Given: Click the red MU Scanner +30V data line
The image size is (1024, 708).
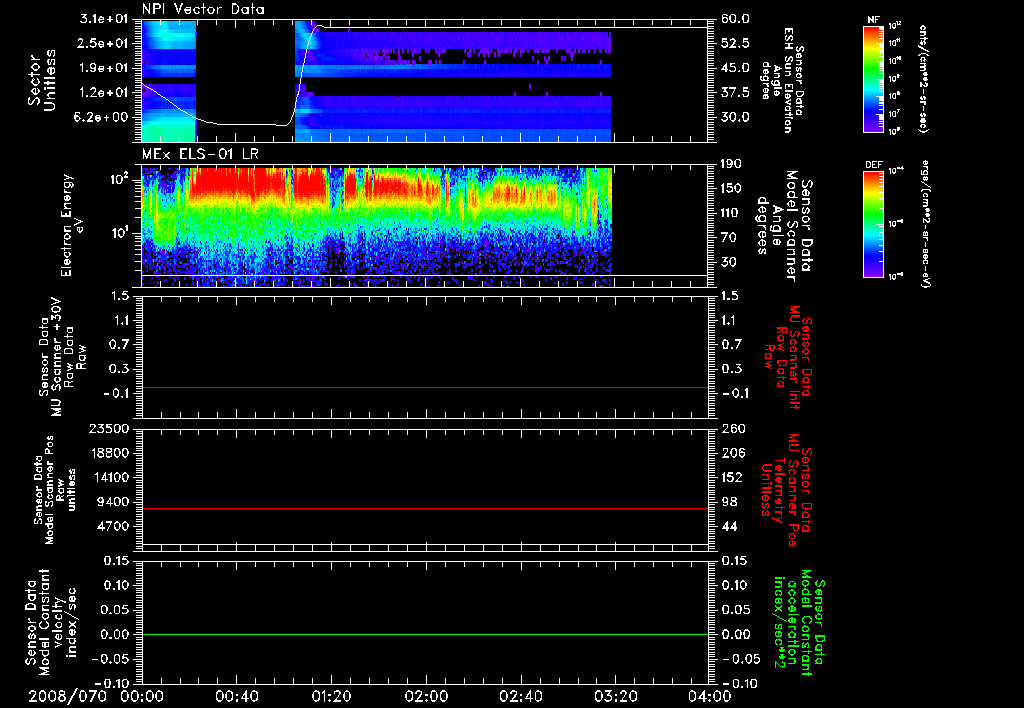Looking at the screenshot, I should [424, 387].
